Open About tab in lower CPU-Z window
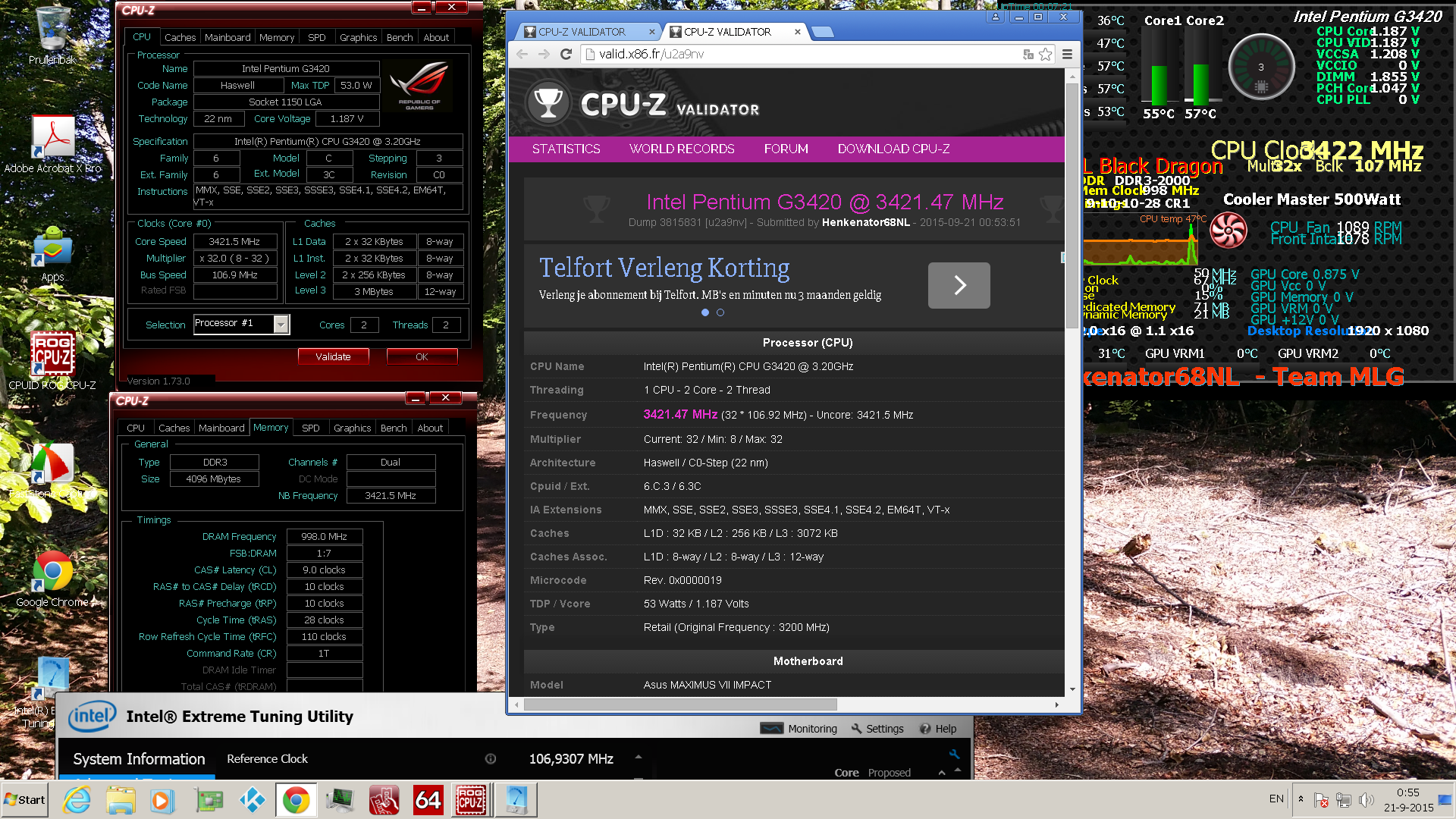 (x=430, y=428)
